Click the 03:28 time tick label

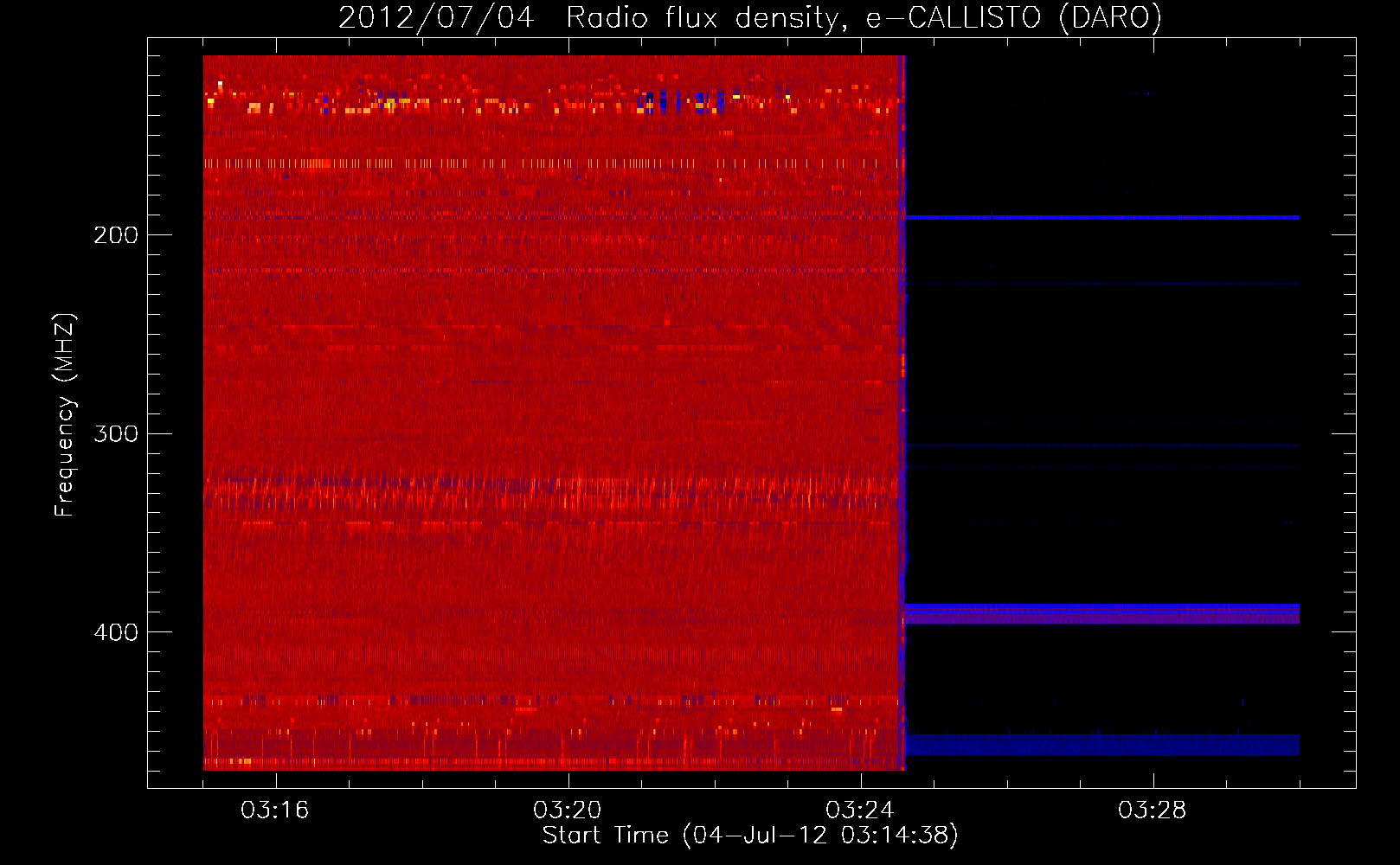coord(1153,811)
